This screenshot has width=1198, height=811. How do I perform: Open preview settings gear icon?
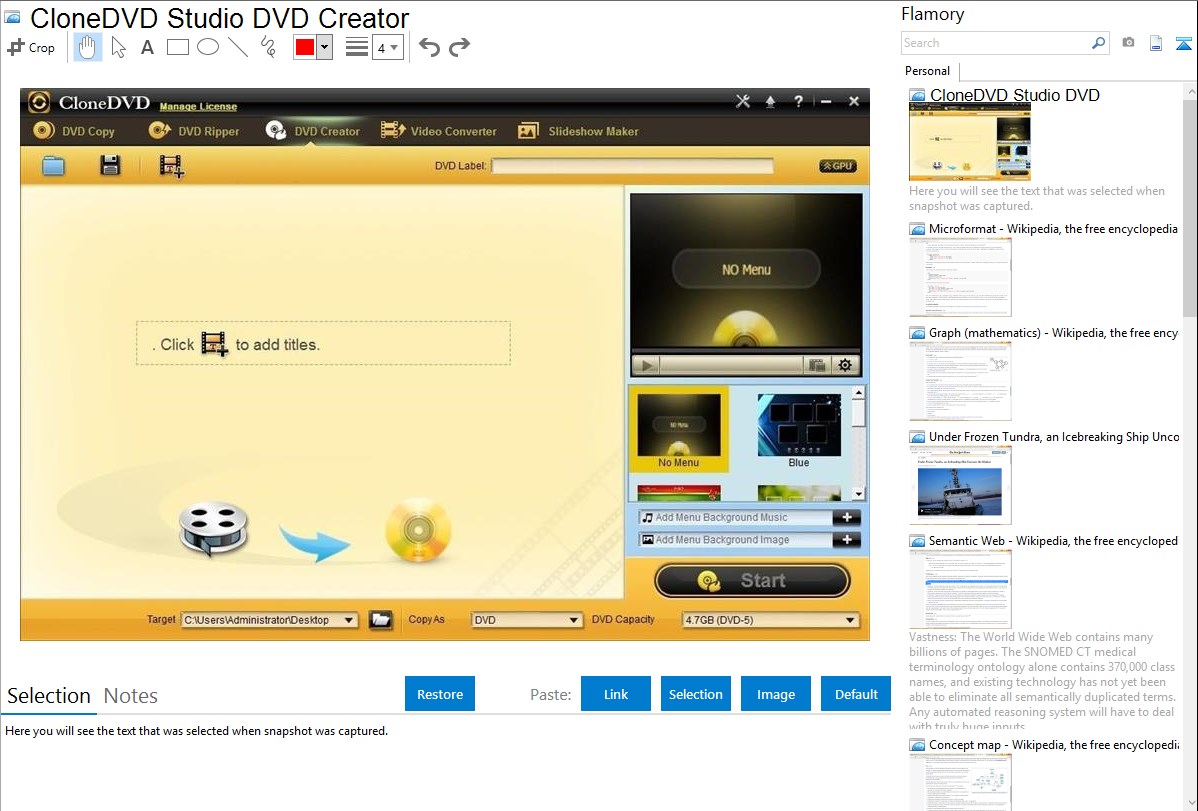click(x=845, y=365)
